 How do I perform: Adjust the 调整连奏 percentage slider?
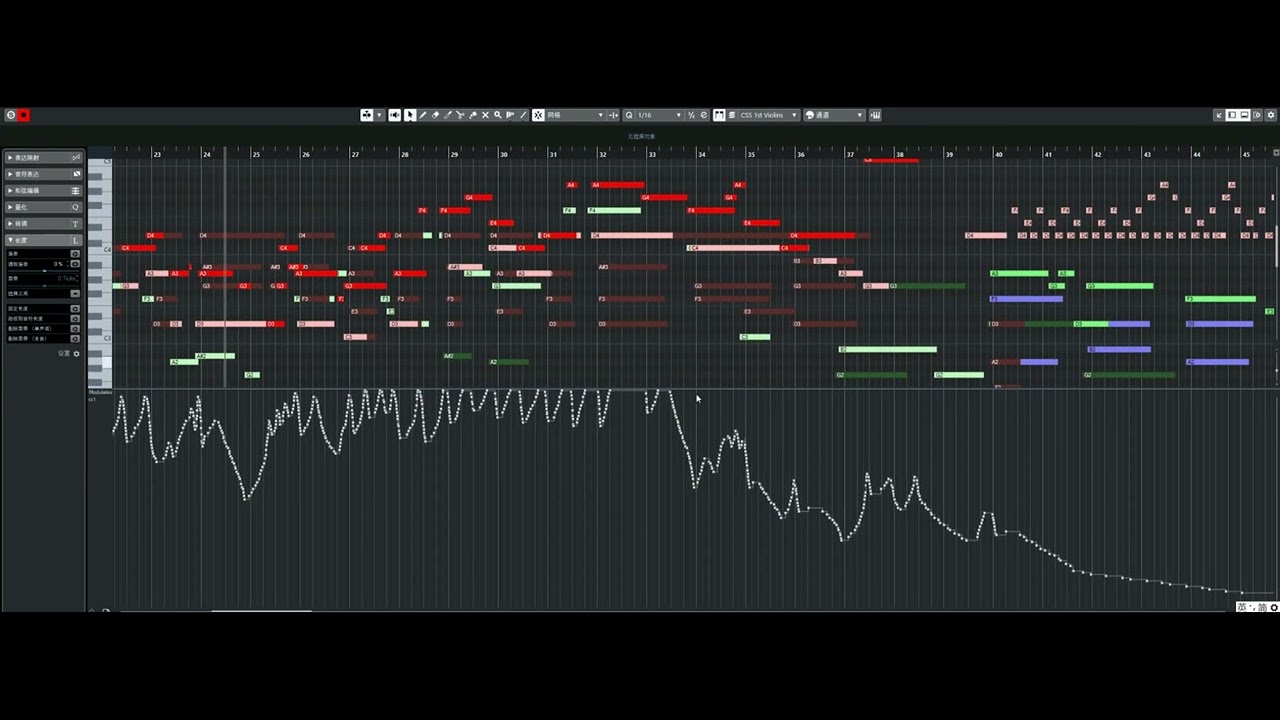coord(44,271)
